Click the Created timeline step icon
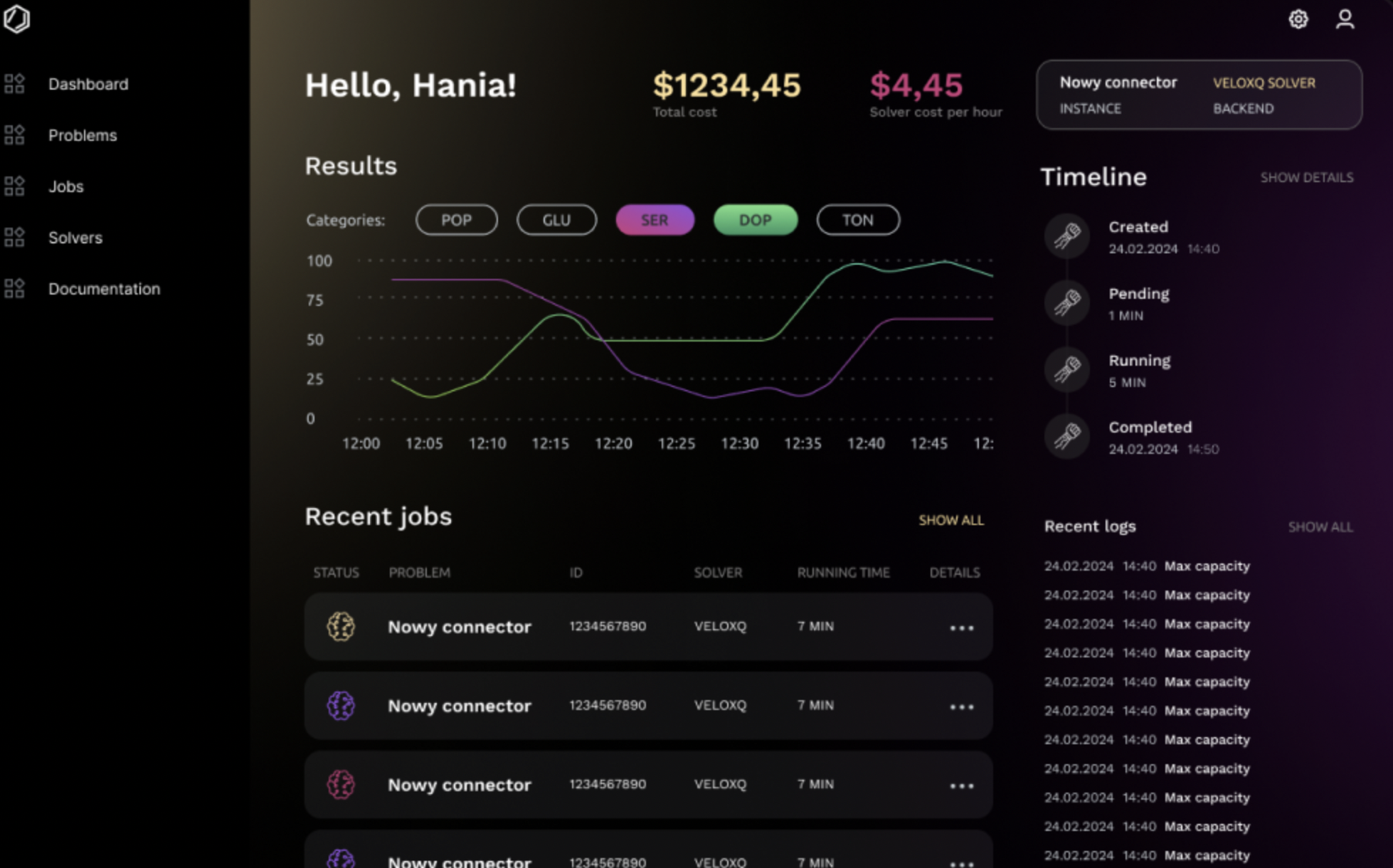The image size is (1393, 868). tap(1066, 236)
